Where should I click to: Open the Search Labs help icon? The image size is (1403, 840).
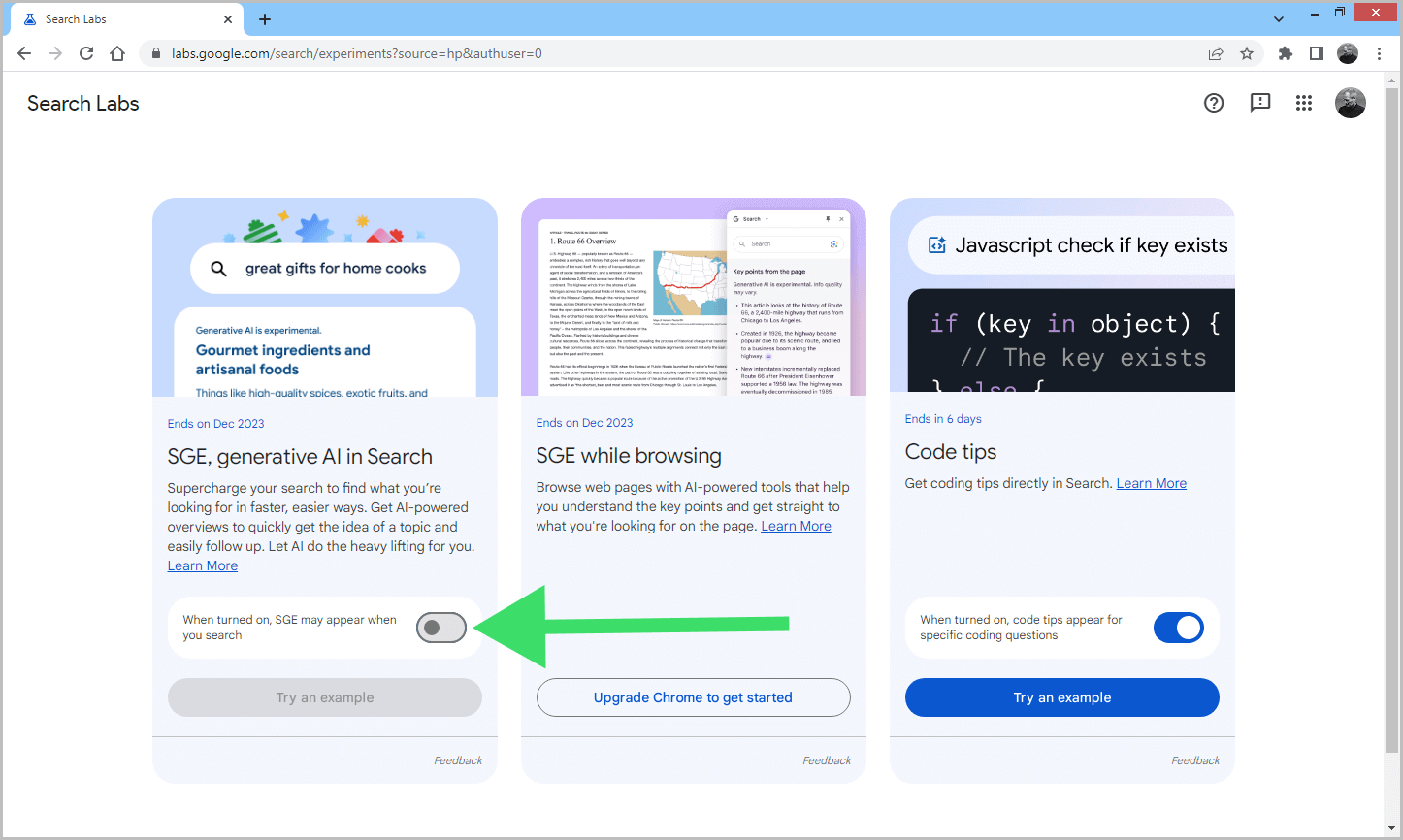click(1214, 103)
